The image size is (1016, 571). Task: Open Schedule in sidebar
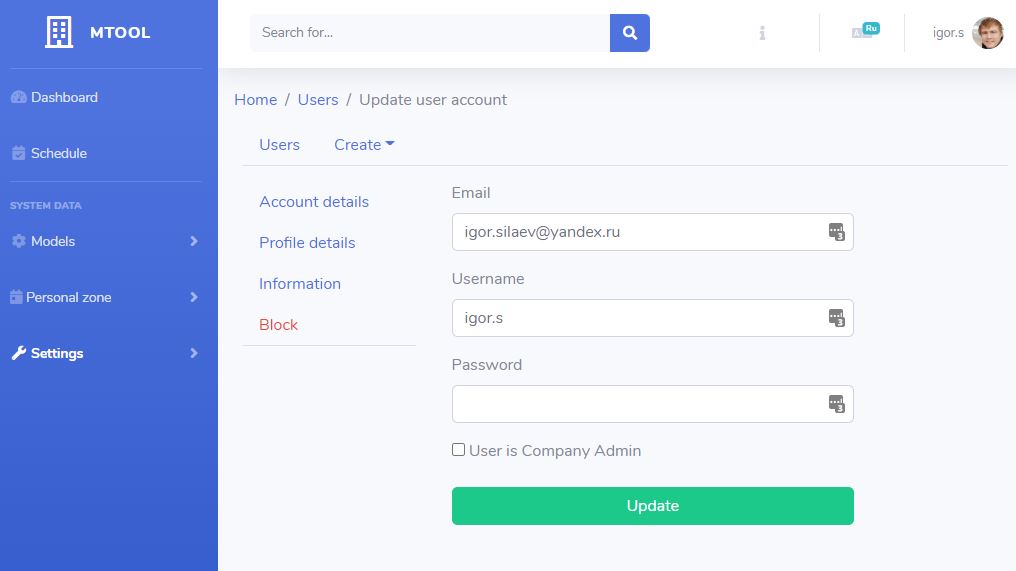click(59, 153)
